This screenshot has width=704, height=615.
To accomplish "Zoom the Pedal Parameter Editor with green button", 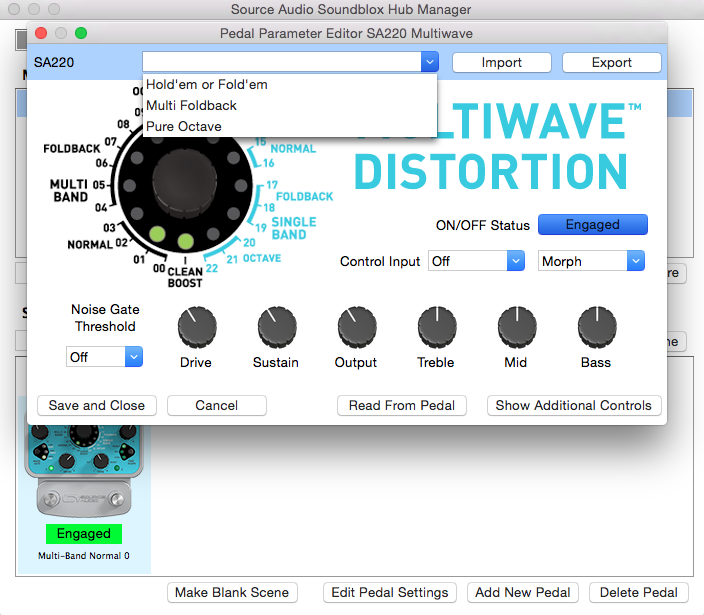I will point(81,33).
